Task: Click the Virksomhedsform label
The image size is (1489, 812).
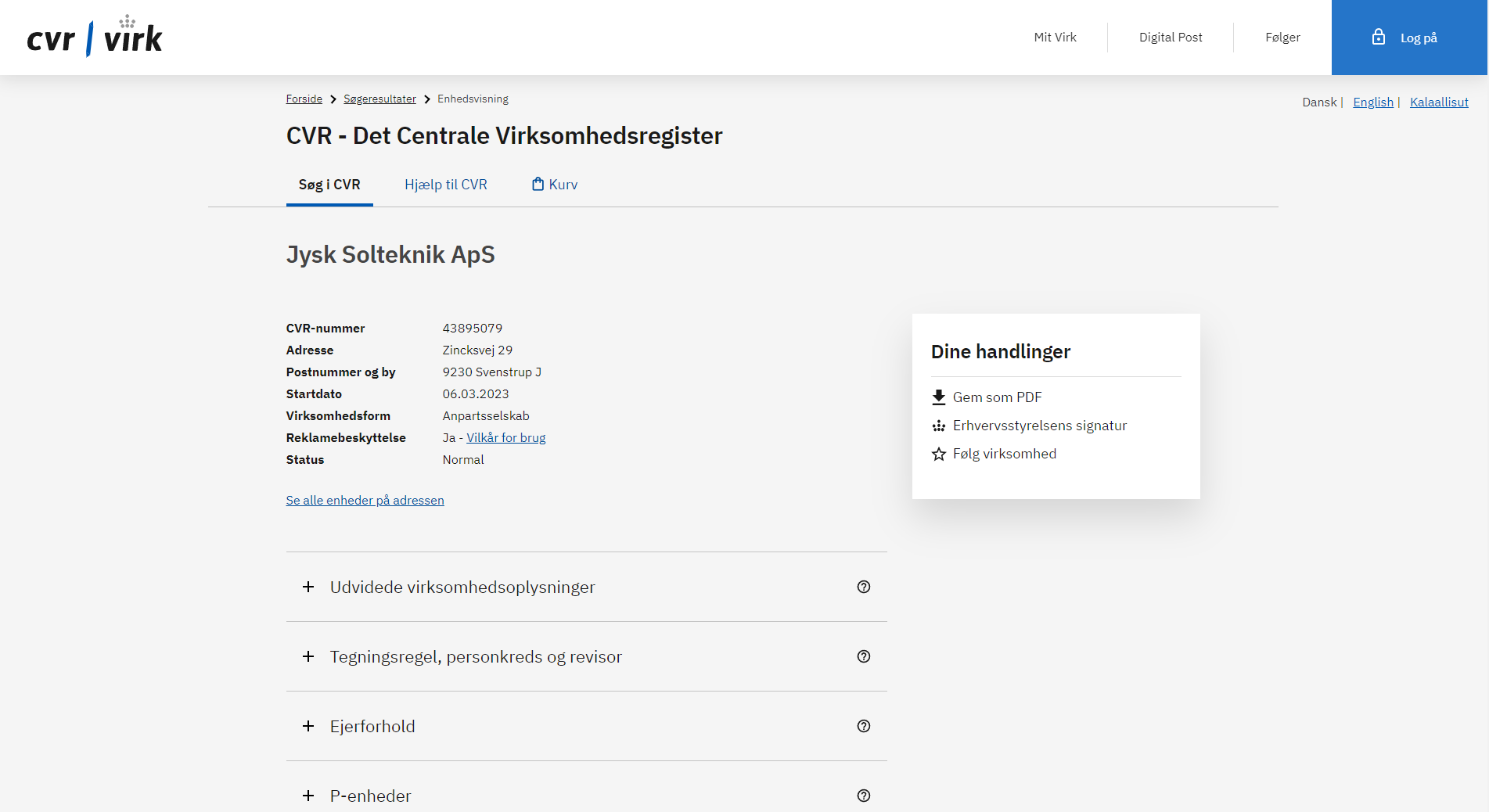Action: pos(338,415)
